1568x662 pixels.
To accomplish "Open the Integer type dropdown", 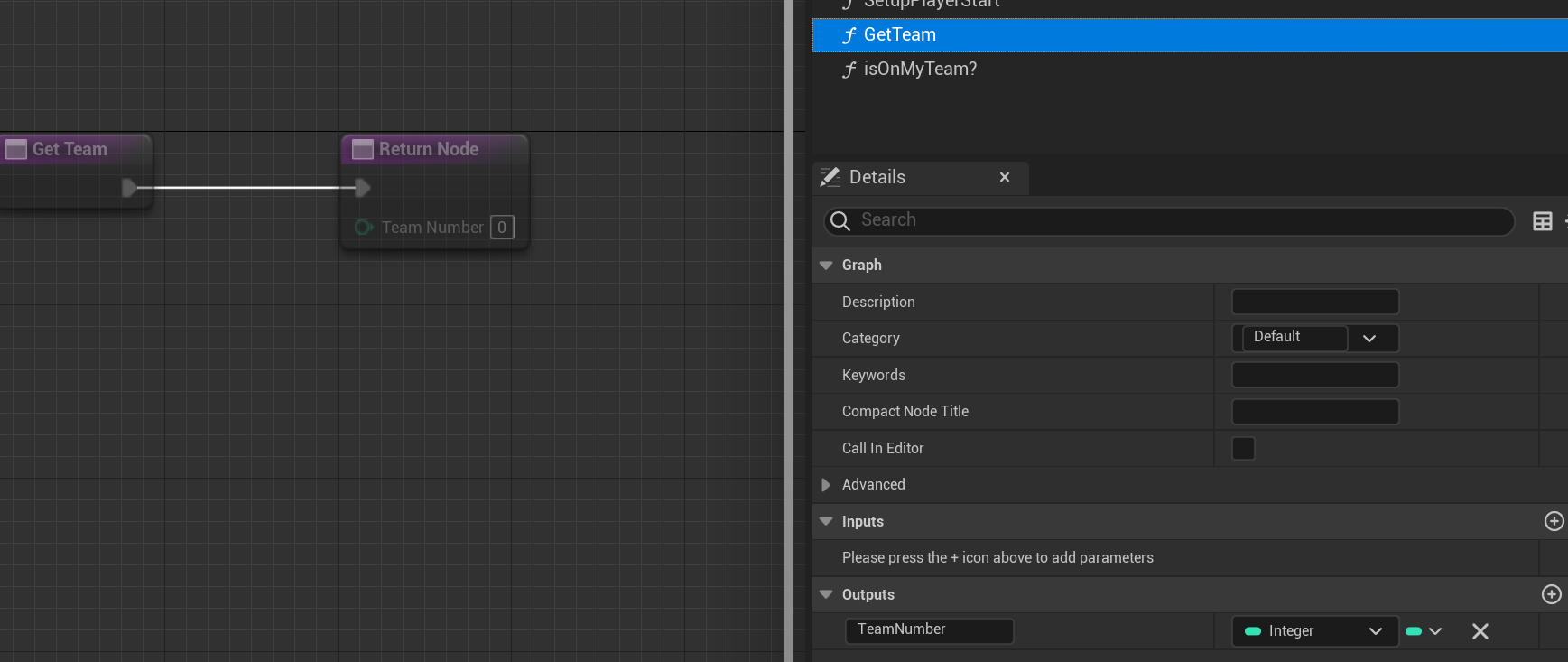I will [1314, 631].
